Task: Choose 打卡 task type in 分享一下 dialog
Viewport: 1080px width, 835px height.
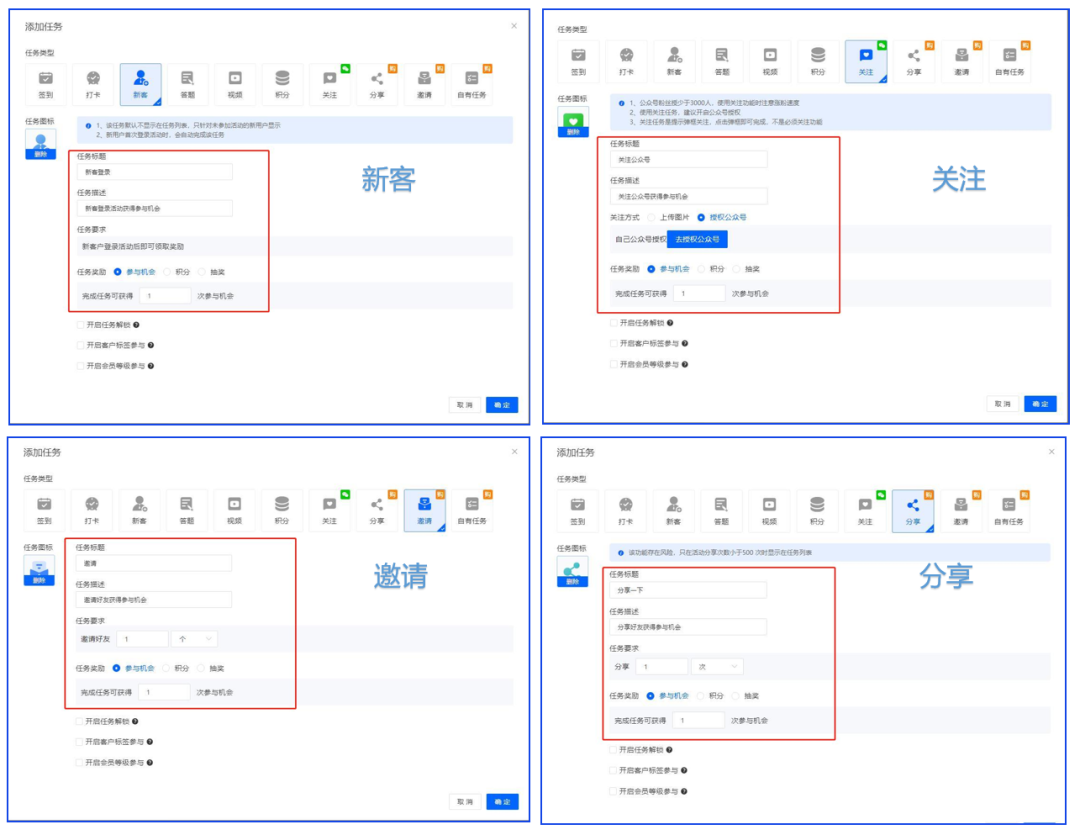Action: 625,511
